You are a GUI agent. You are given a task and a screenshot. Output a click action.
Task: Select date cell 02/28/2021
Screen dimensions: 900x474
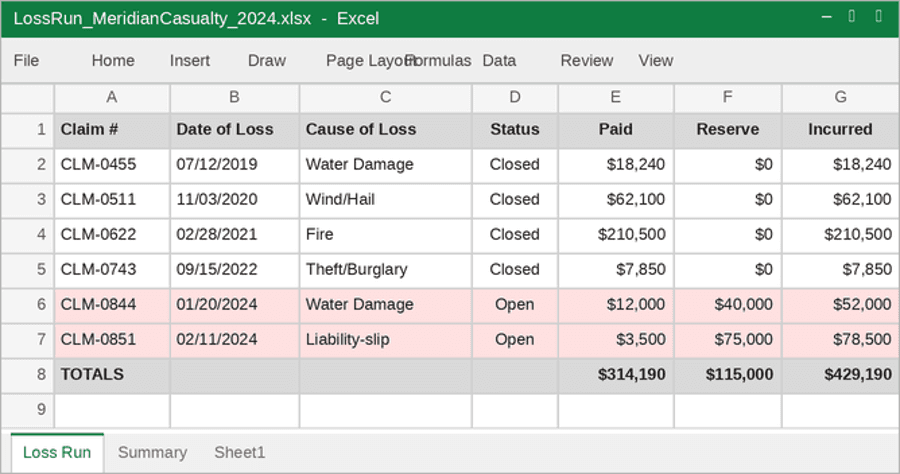pyautogui.click(x=234, y=235)
